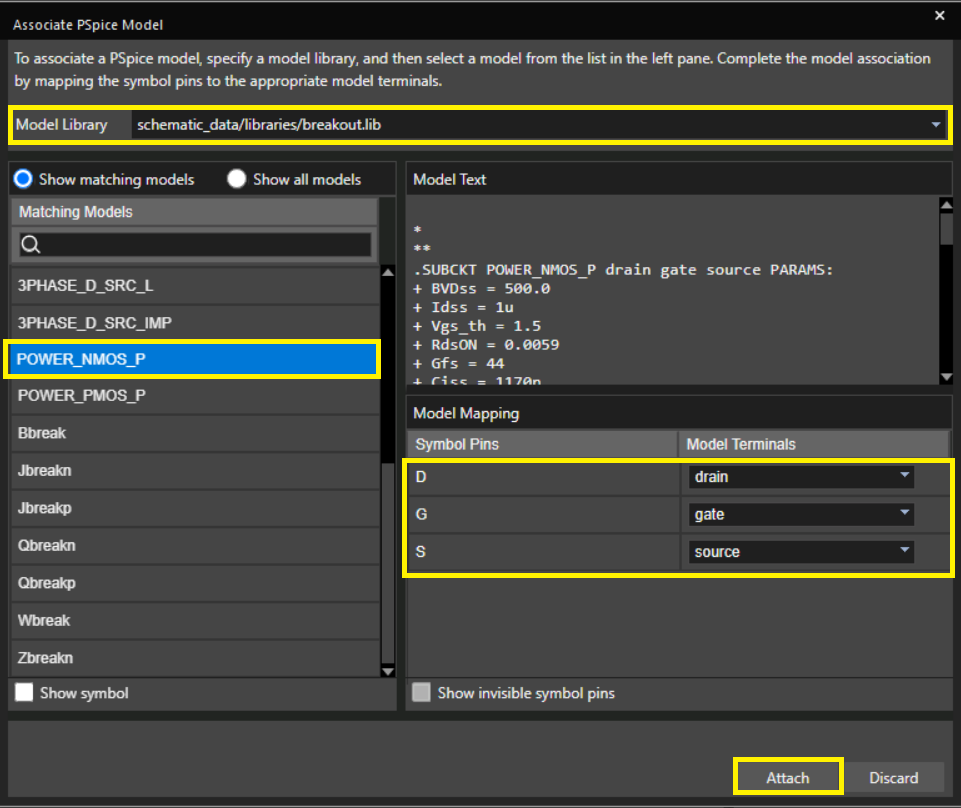
Task: Select Show matching models radio button
Action: click(x=23, y=179)
